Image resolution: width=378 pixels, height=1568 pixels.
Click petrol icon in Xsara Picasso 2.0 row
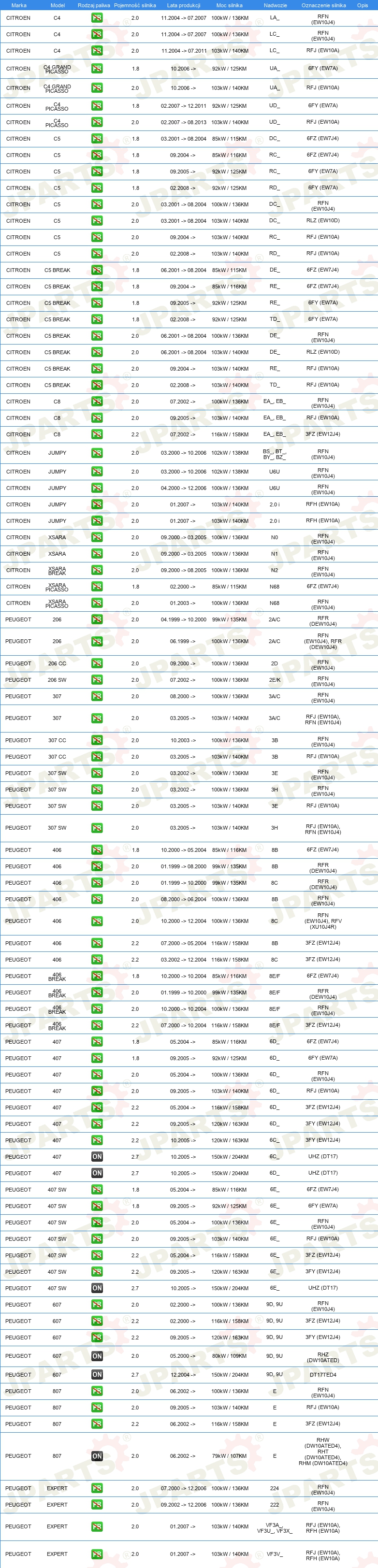point(97,603)
